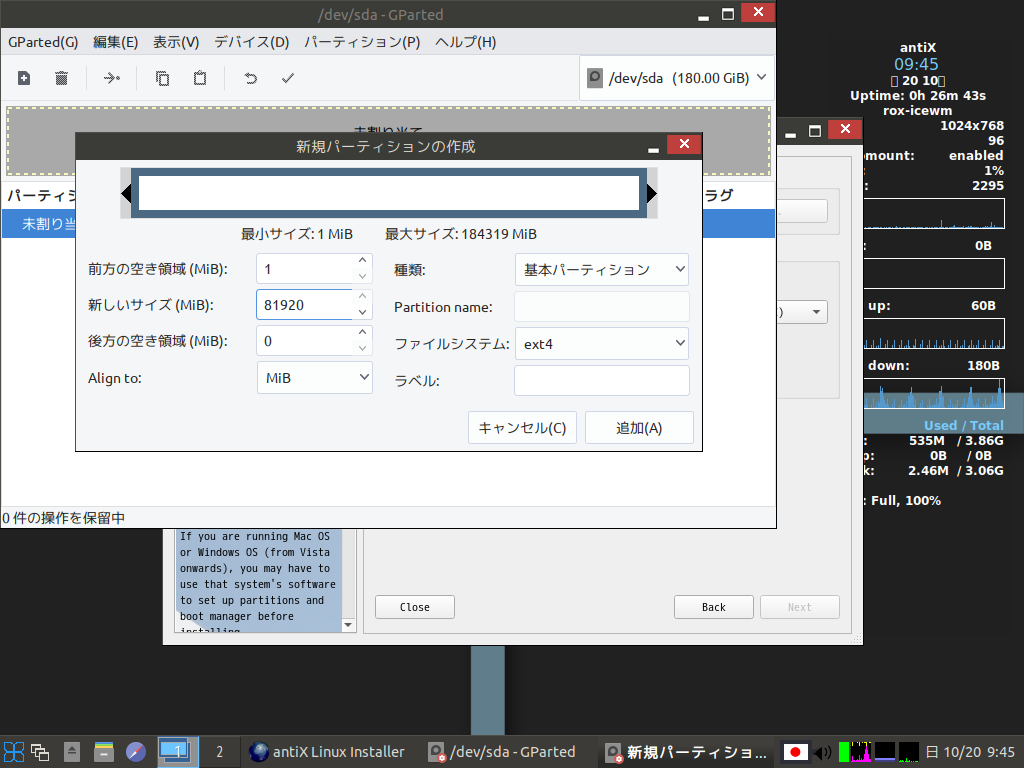Decrease 後方の空き領域 value with down arrow
This screenshot has height=768, width=1024.
tap(362, 348)
